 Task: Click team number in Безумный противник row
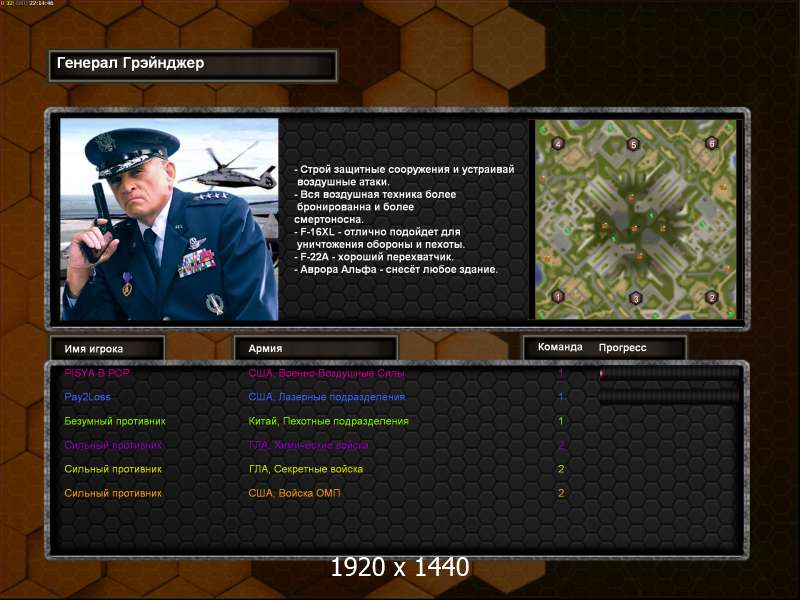pyautogui.click(x=561, y=421)
